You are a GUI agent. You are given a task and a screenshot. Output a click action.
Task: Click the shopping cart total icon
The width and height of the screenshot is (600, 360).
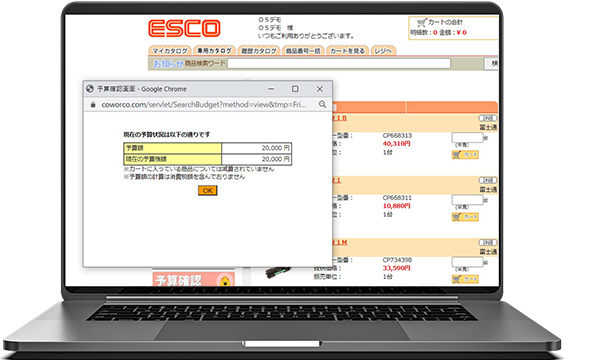coord(421,23)
